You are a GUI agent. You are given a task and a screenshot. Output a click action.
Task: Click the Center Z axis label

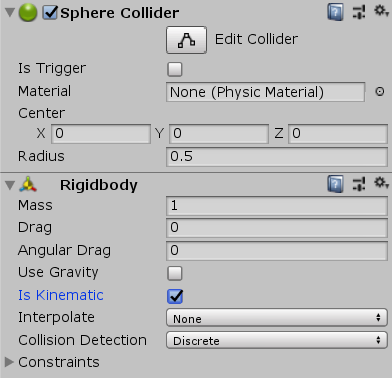279,134
